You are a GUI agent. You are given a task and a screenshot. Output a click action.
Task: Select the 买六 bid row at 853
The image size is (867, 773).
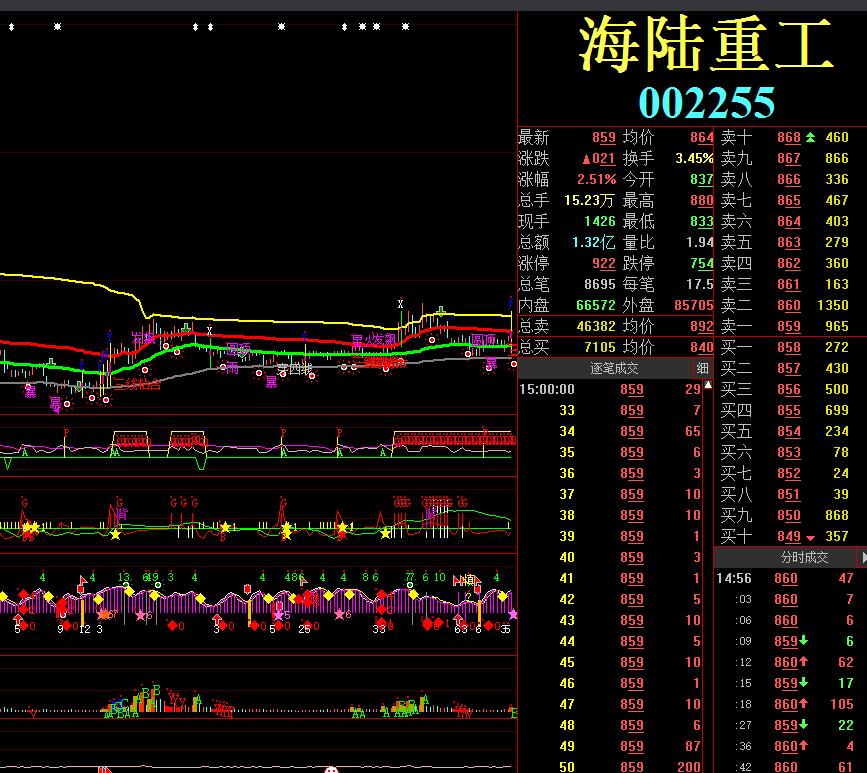pyautogui.click(x=791, y=452)
